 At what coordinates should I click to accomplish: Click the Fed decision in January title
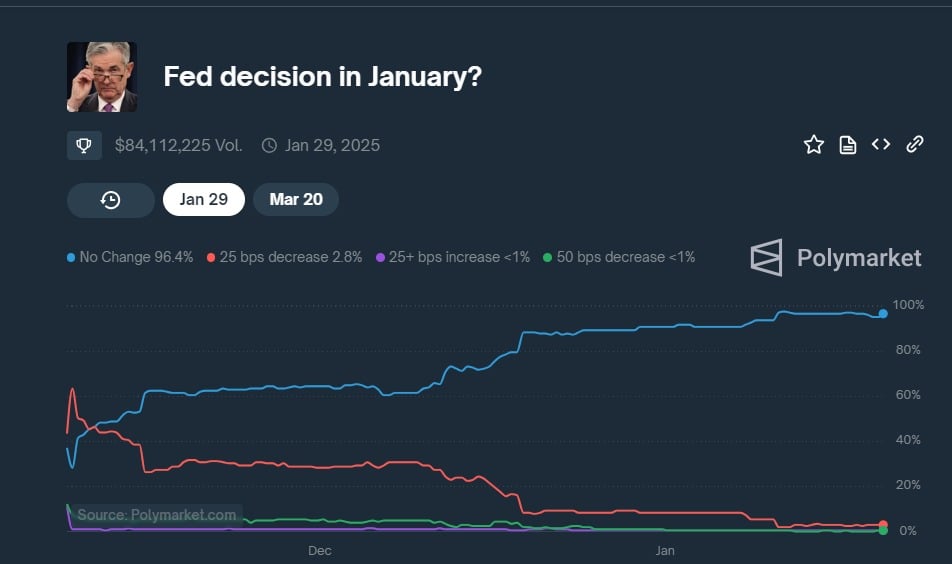323,77
